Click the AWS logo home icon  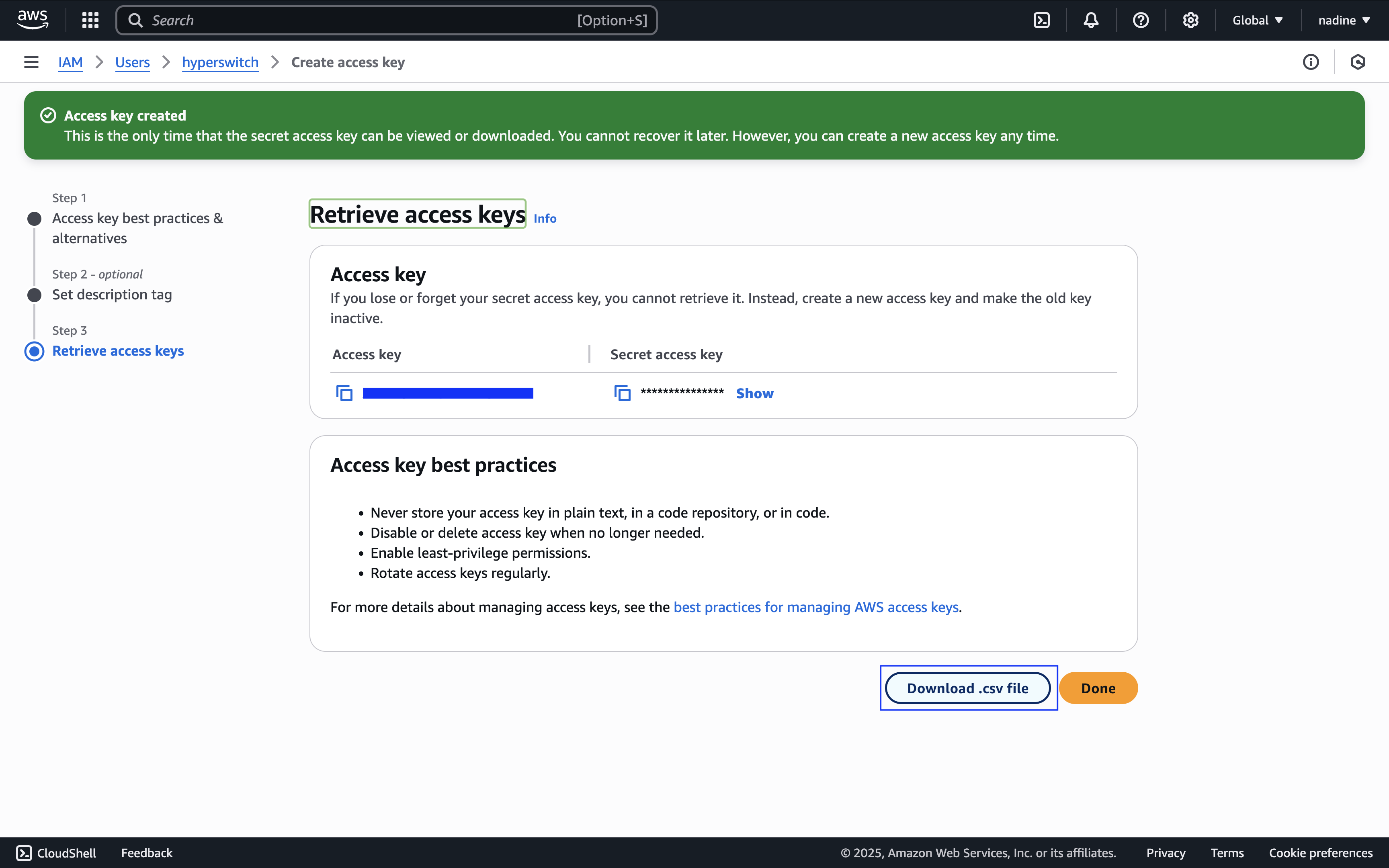pyautogui.click(x=33, y=20)
